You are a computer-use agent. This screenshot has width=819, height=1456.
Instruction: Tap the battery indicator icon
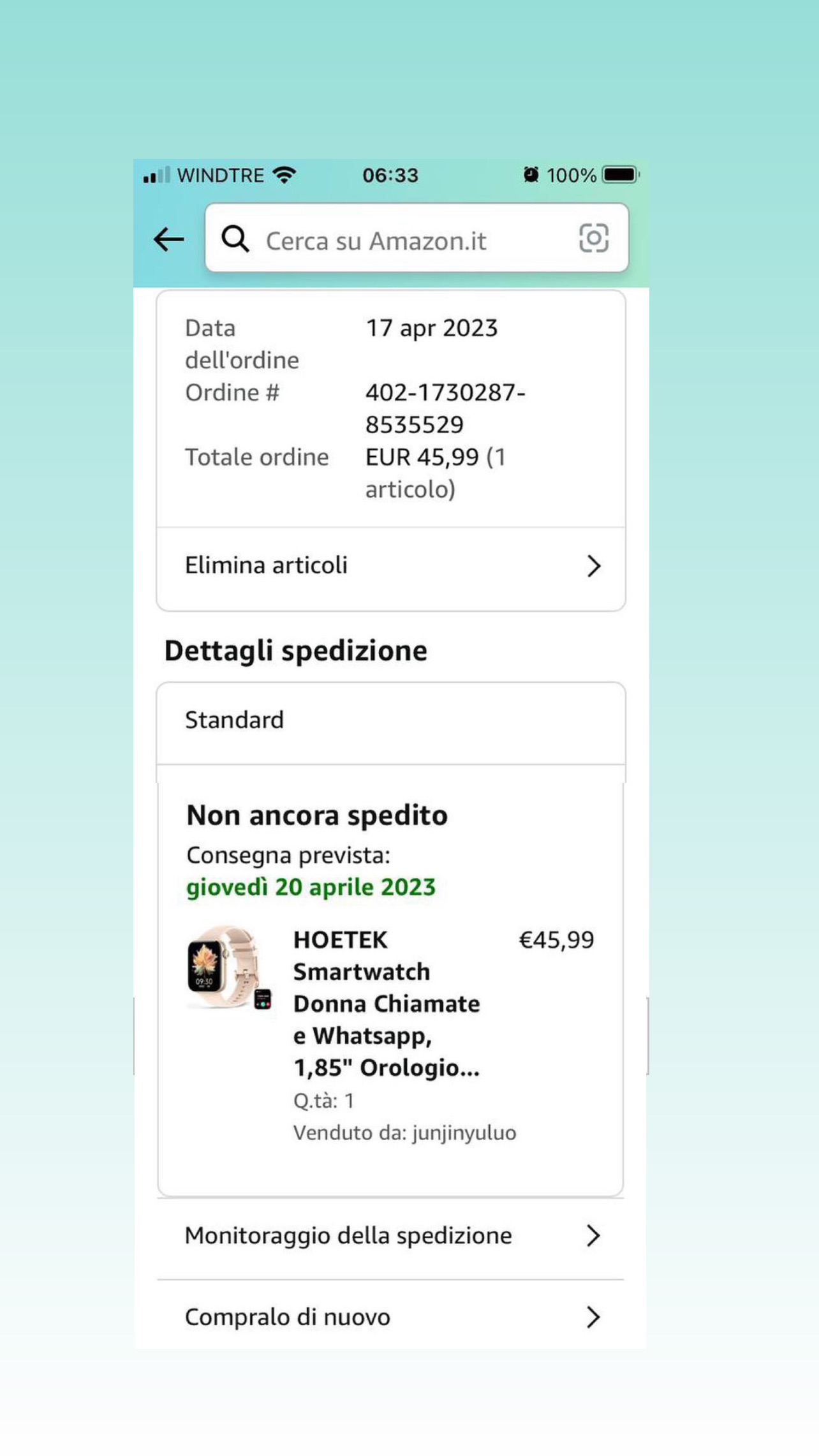620,175
